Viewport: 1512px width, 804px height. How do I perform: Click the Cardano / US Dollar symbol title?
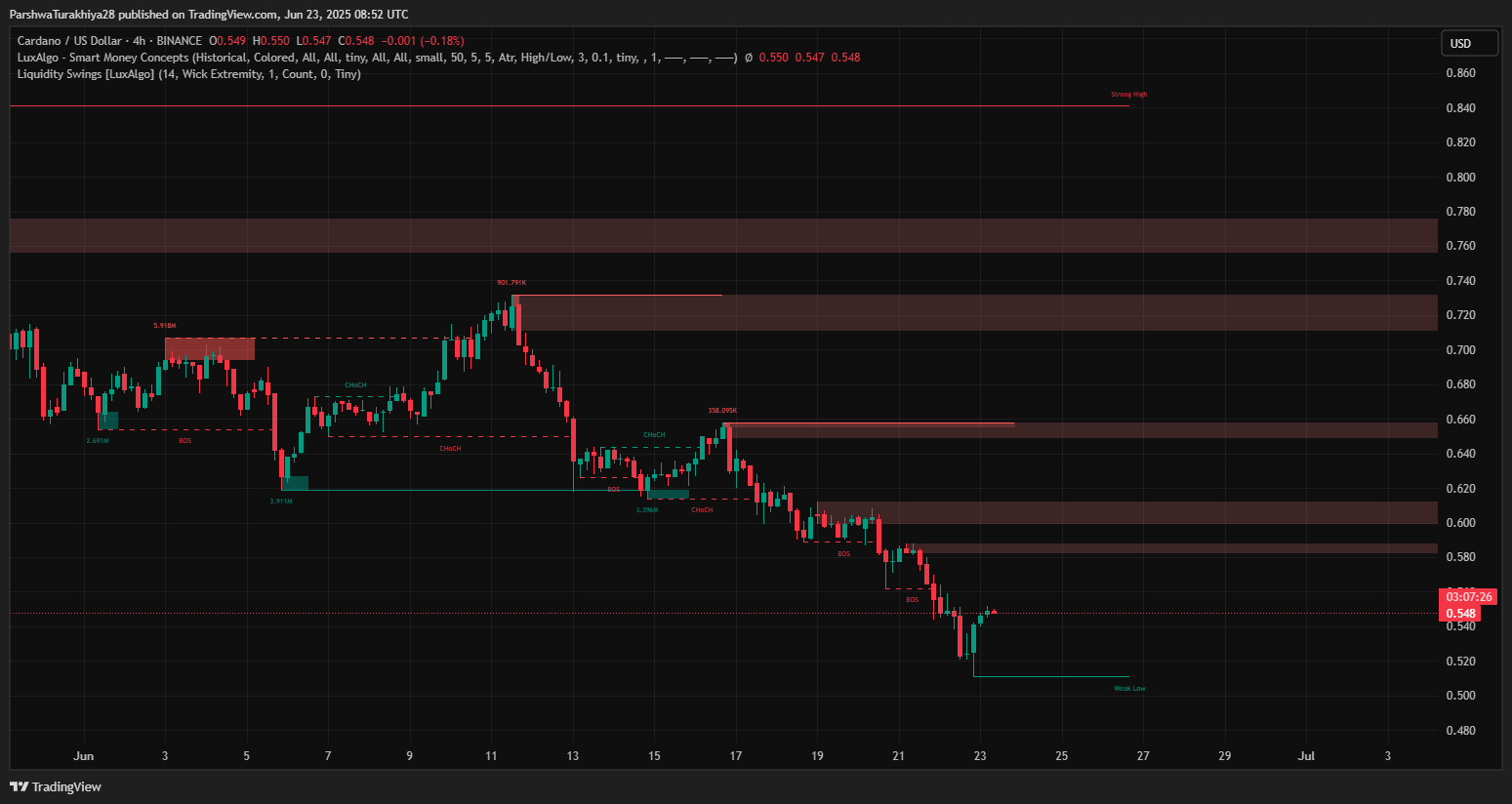point(69,41)
